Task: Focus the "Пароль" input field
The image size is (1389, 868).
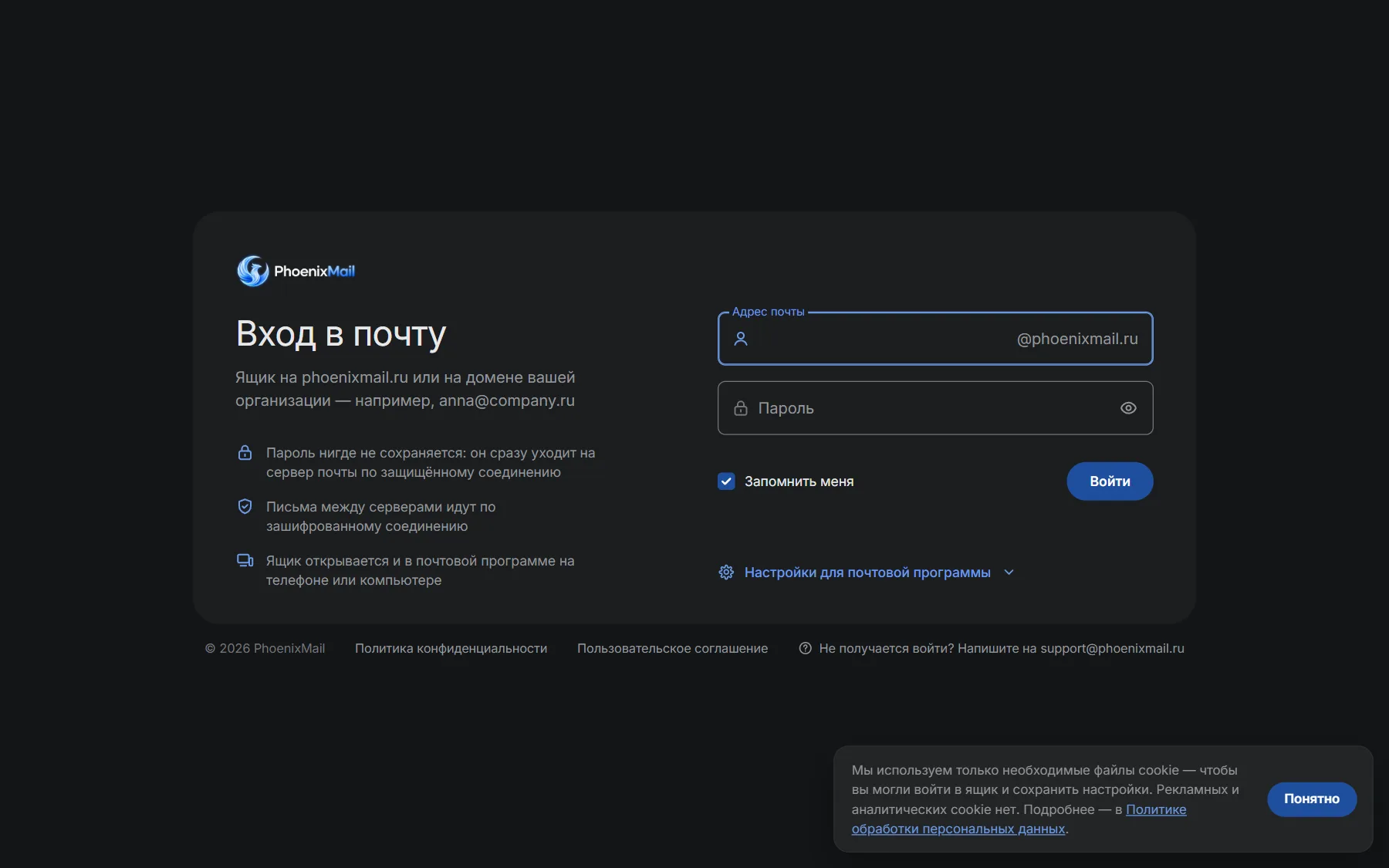Action: [x=935, y=408]
